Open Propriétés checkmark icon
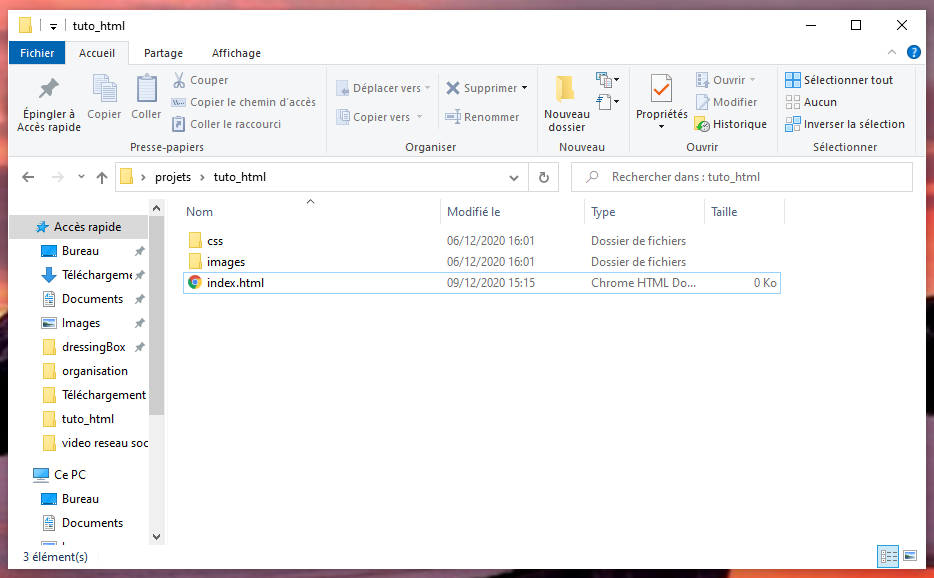 661,89
